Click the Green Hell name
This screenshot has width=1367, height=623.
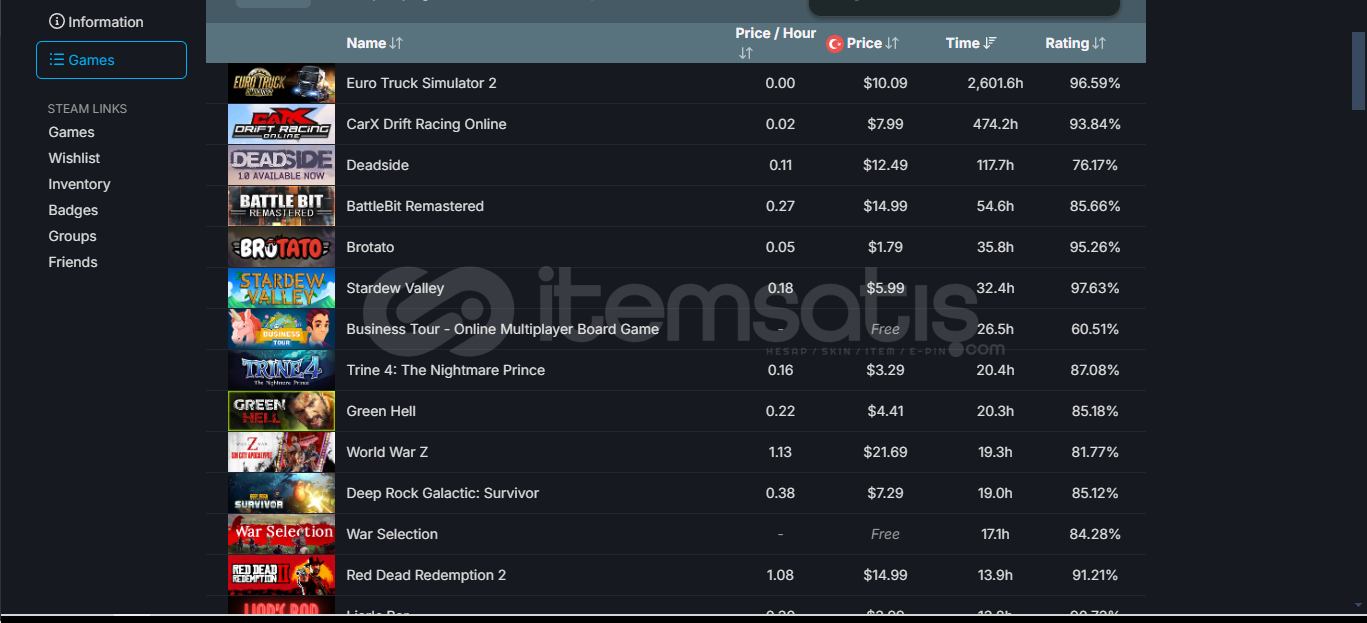coord(381,411)
